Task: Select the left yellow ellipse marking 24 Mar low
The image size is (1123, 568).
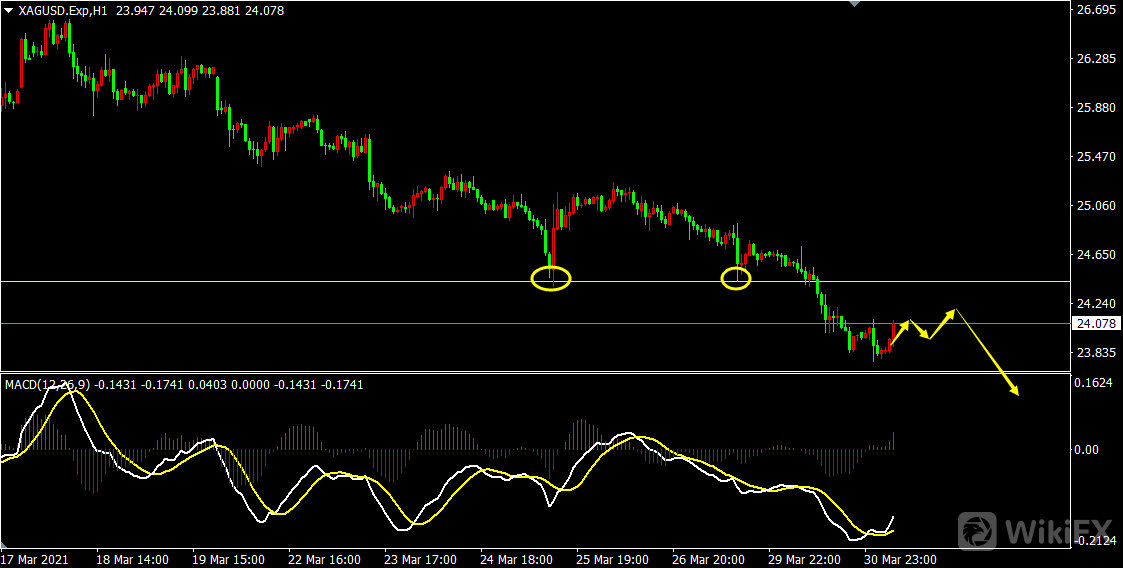Action: click(550, 279)
